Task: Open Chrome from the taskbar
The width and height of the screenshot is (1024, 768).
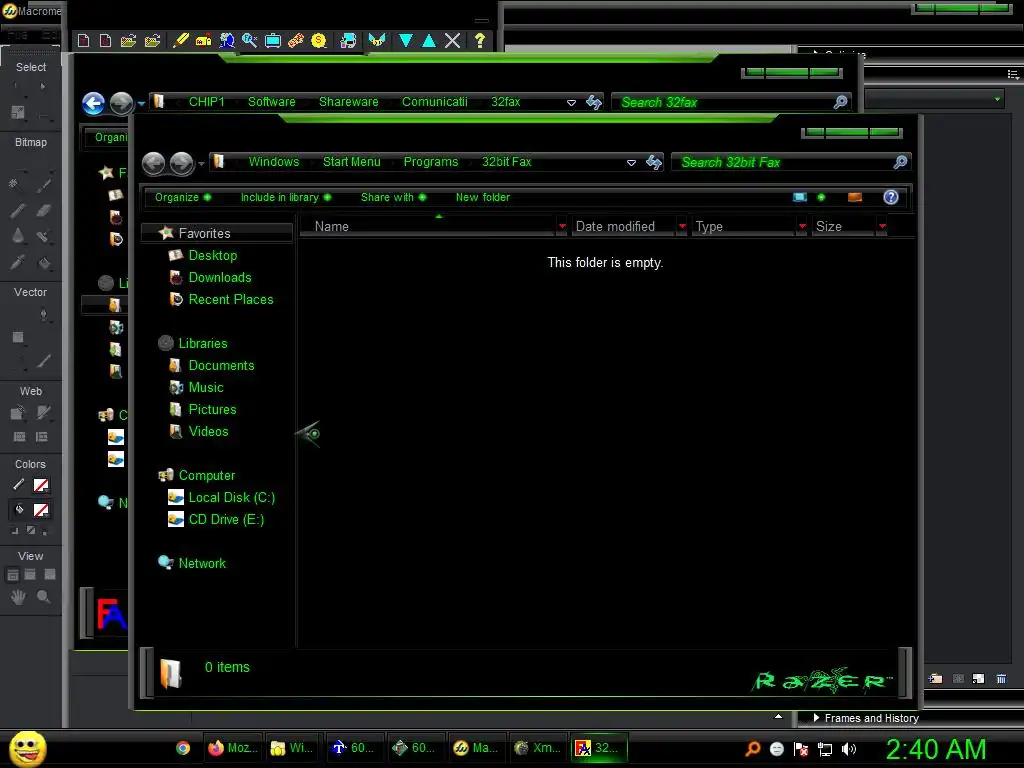Action: [183, 748]
